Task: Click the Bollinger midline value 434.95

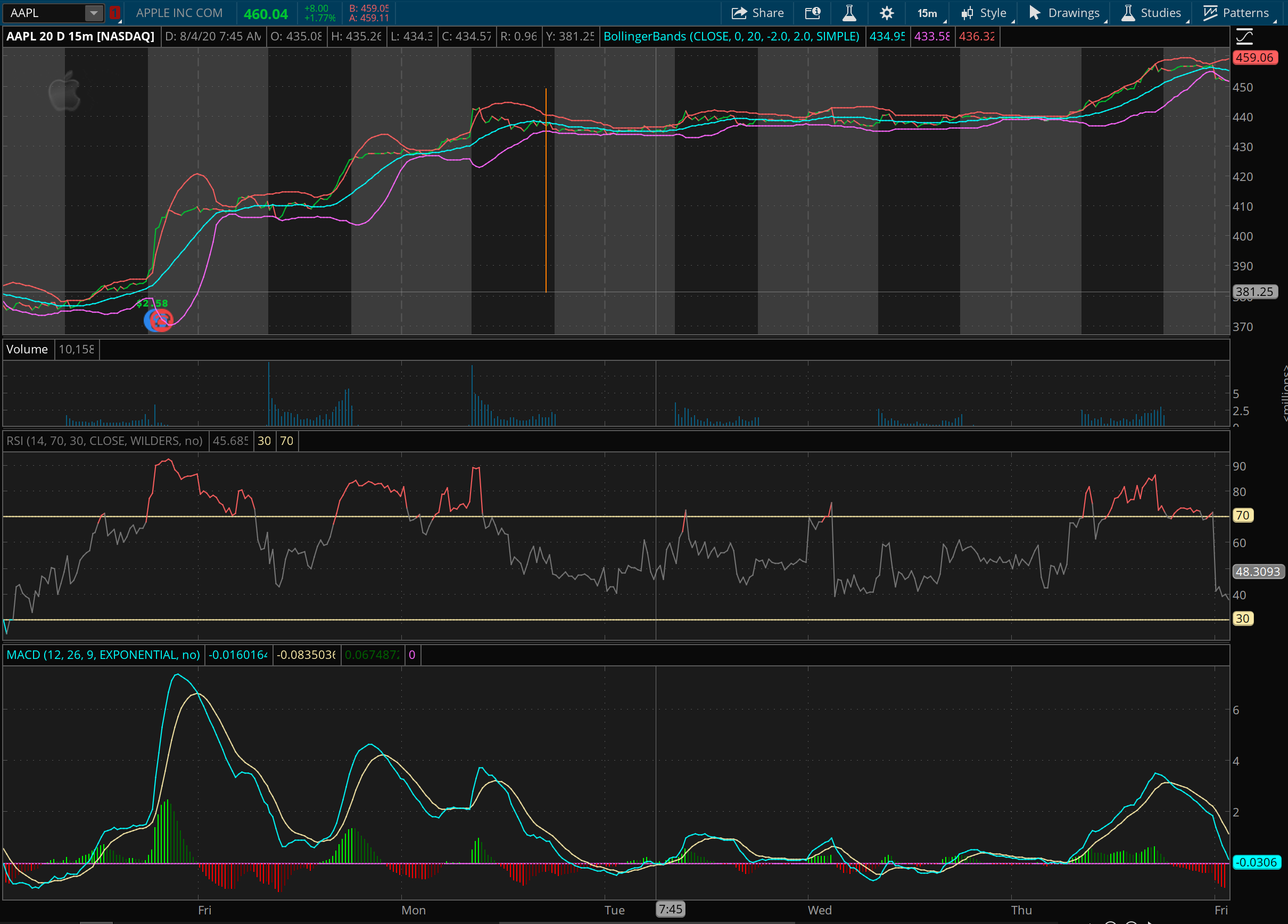Action: tap(887, 36)
